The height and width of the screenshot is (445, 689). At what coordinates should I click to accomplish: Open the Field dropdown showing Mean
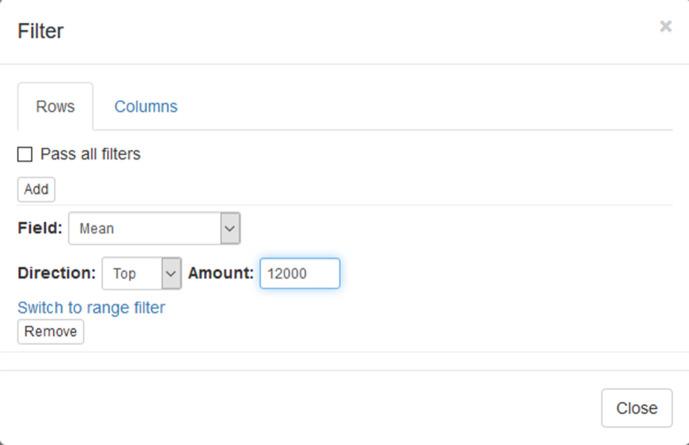tap(145, 228)
